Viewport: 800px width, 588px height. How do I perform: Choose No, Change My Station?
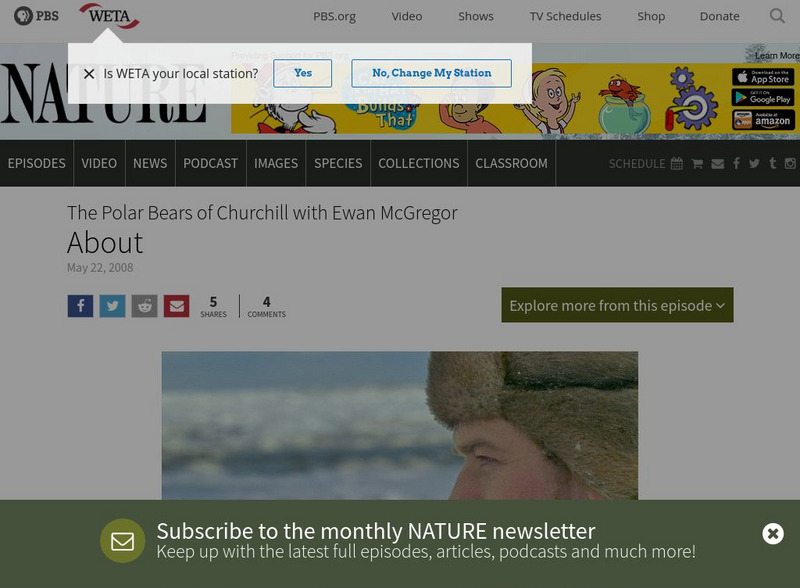(x=432, y=73)
